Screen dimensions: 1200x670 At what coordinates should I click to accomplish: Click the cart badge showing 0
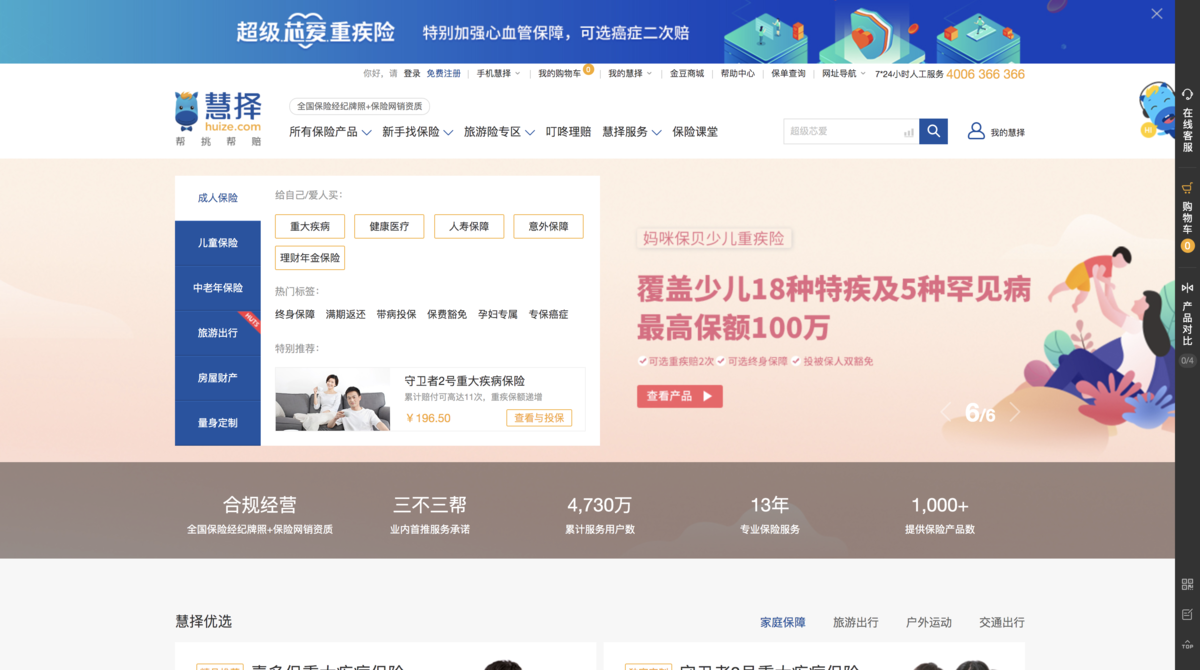pos(1187,245)
